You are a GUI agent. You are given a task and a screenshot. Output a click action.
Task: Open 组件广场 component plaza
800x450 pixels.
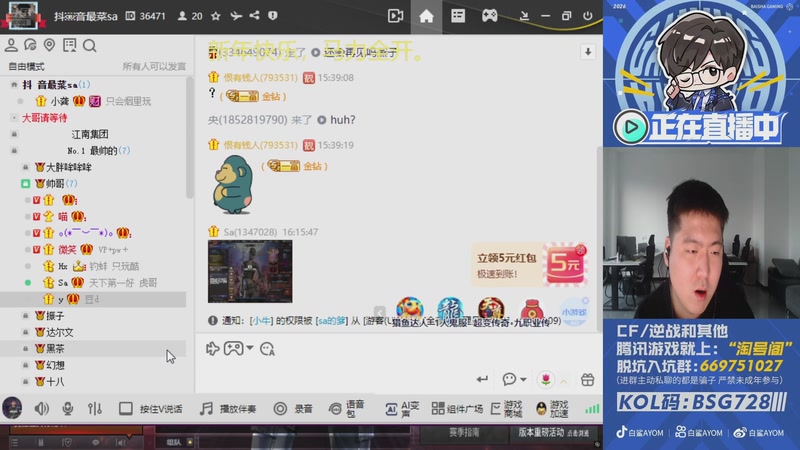point(457,409)
